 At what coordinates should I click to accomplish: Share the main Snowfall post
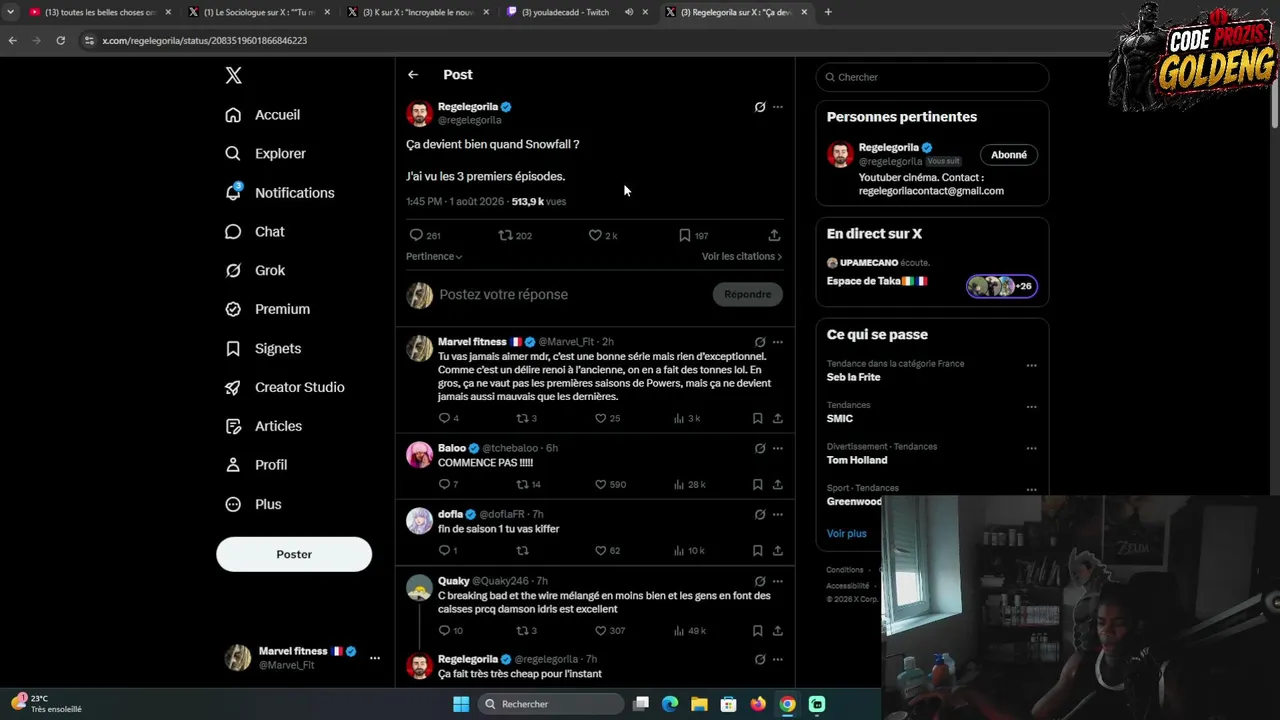pyautogui.click(x=774, y=235)
